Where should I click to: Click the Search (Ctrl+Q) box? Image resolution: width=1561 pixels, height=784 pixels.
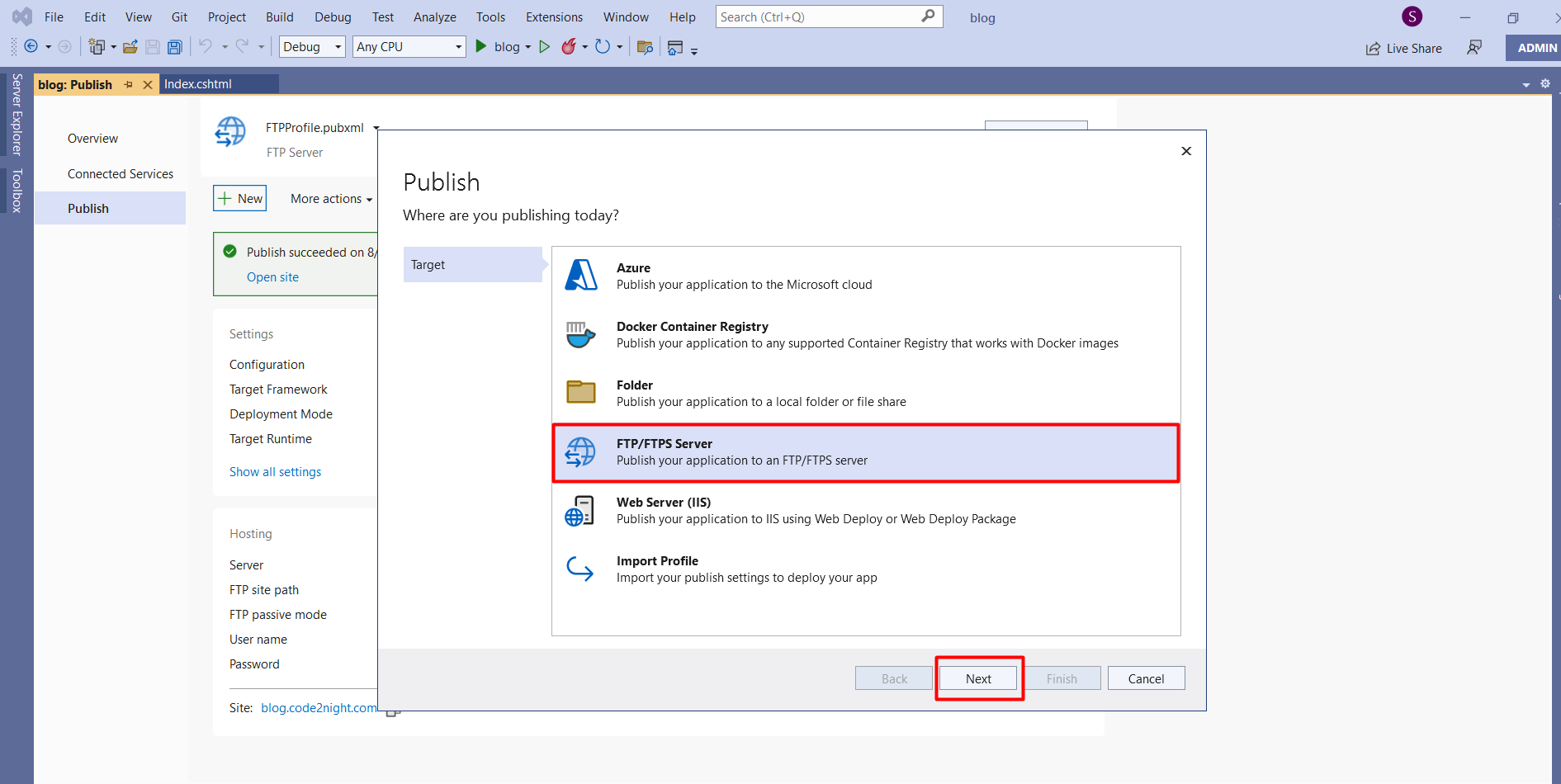coord(829,17)
